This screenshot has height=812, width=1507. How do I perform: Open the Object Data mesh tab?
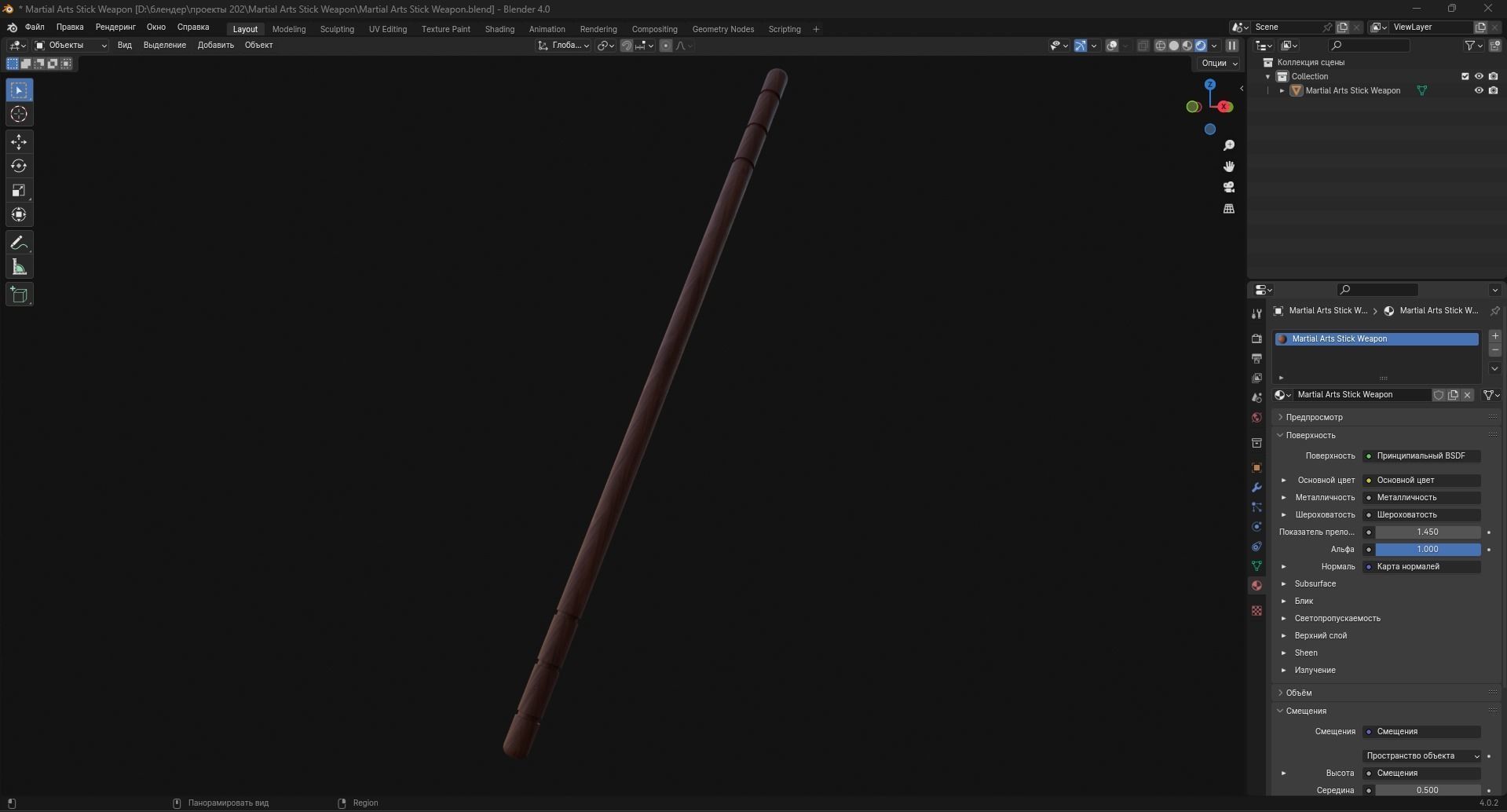tap(1256, 565)
